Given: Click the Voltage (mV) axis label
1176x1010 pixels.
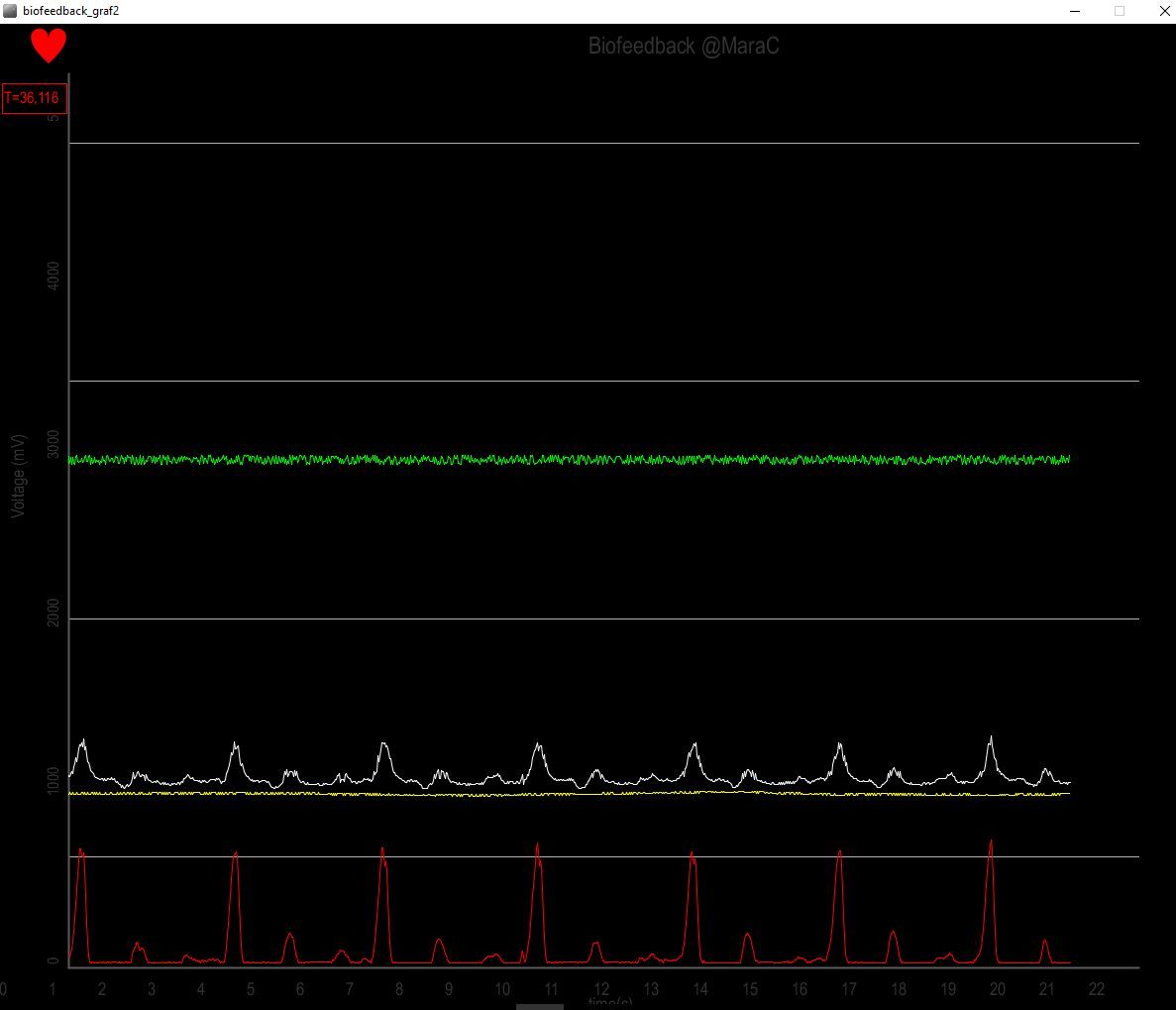Looking at the screenshot, I should (18, 477).
